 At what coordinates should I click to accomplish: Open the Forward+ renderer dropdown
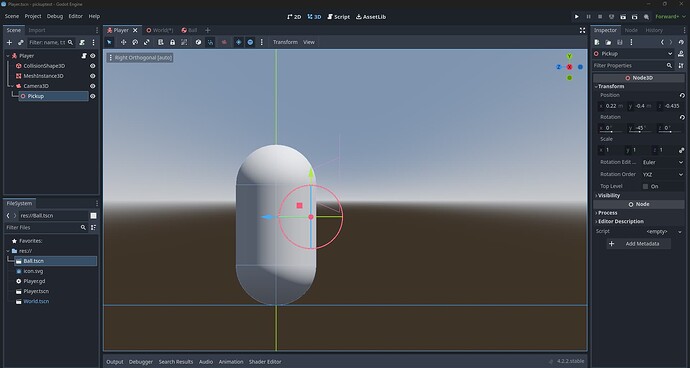click(670, 17)
